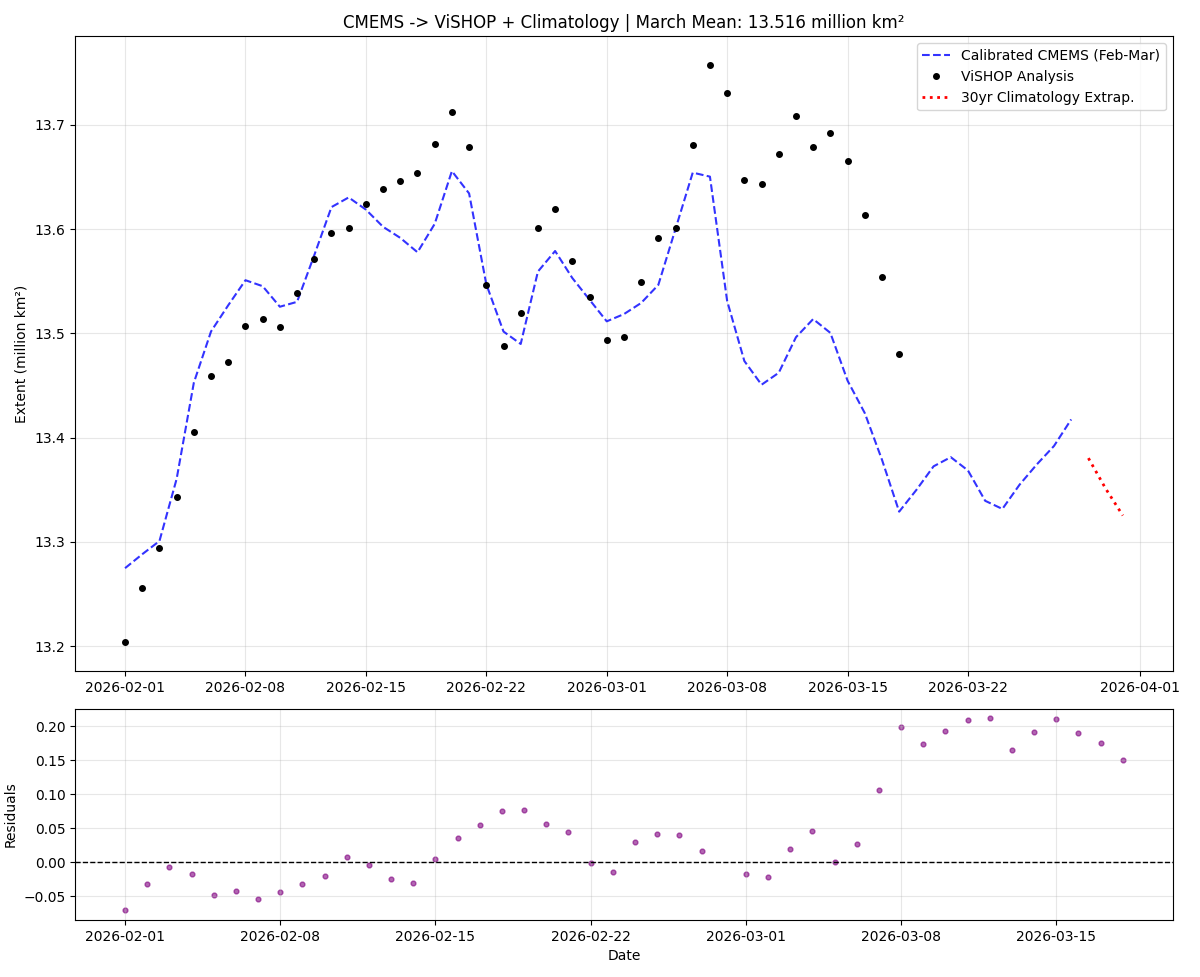Click the '2026-04-01' x-axis tick label
This screenshot has width=1200, height=977.
click(x=1141, y=687)
